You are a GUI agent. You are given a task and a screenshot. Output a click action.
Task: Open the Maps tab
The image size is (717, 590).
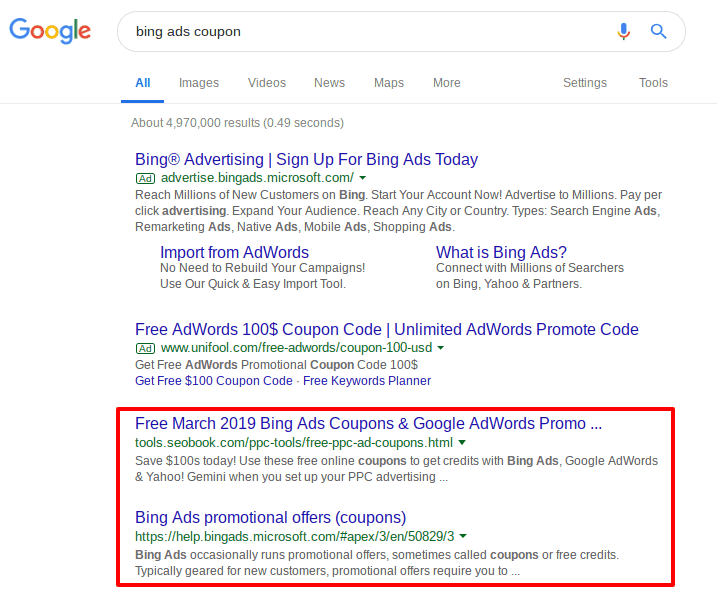[x=389, y=83]
